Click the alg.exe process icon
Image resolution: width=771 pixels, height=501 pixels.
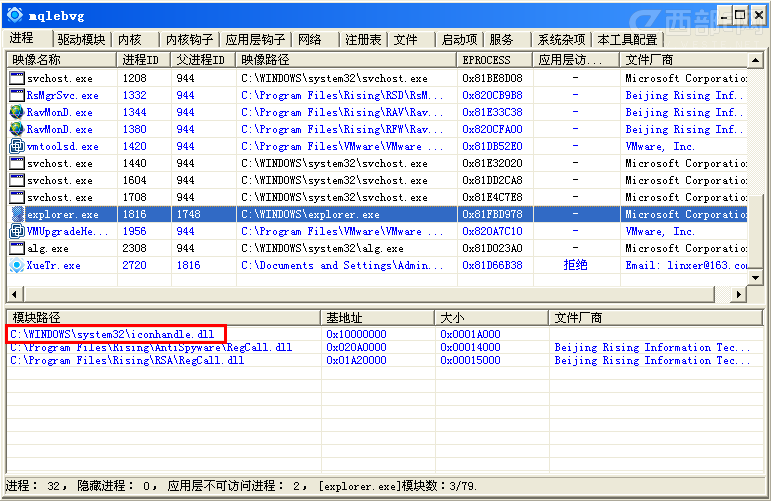click(16, 248)
